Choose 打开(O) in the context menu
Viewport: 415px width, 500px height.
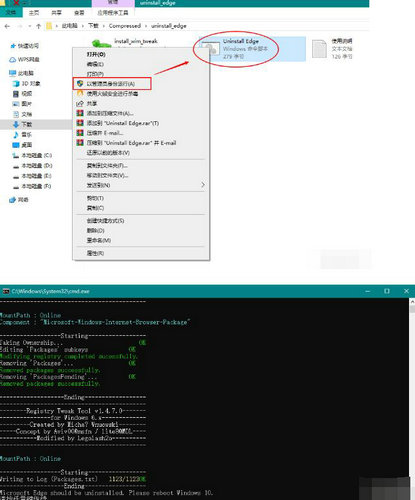pyautogui.click(x=141, y=54)
